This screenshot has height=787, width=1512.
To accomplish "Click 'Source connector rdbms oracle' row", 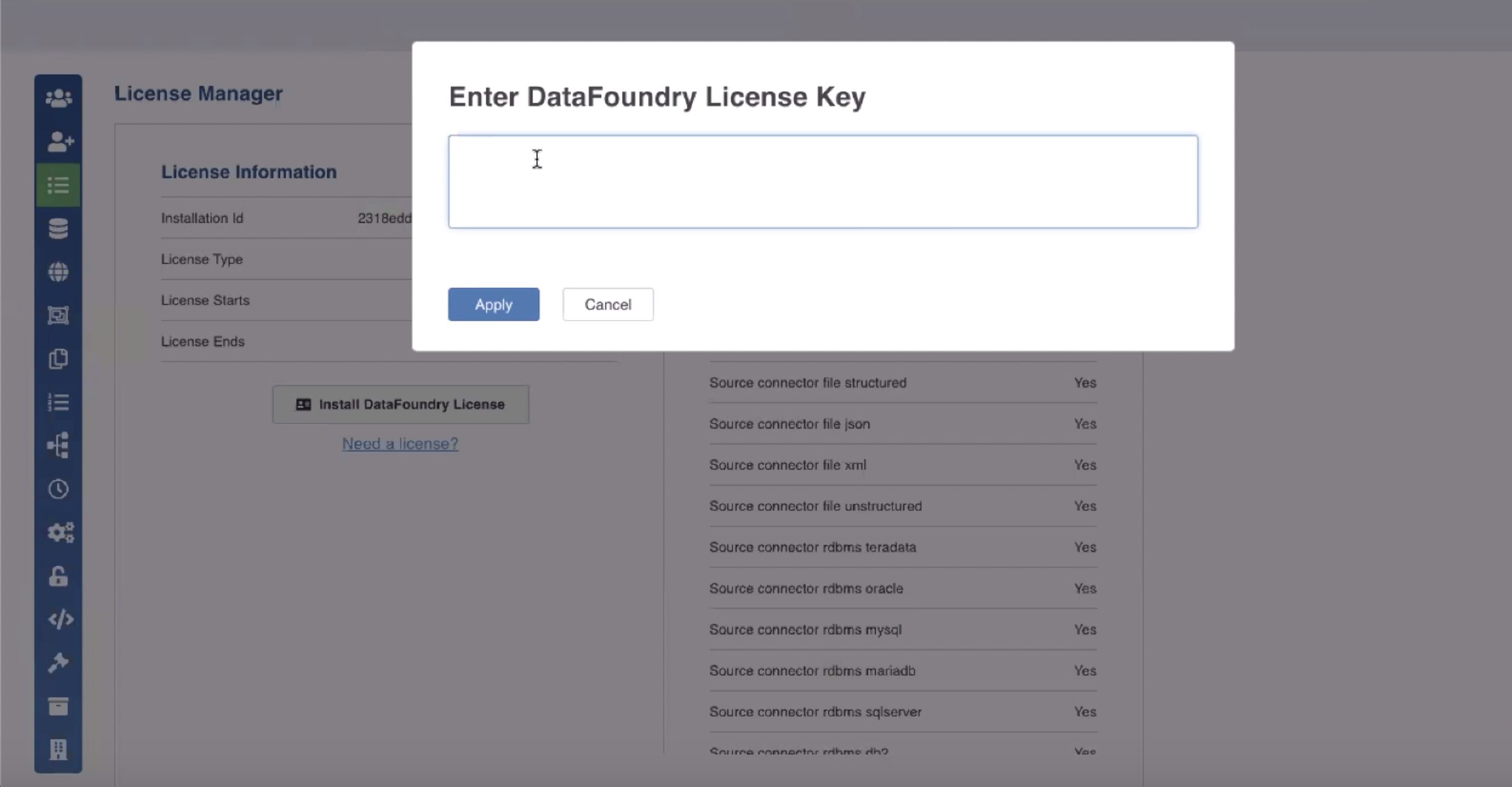I will 903,588.
